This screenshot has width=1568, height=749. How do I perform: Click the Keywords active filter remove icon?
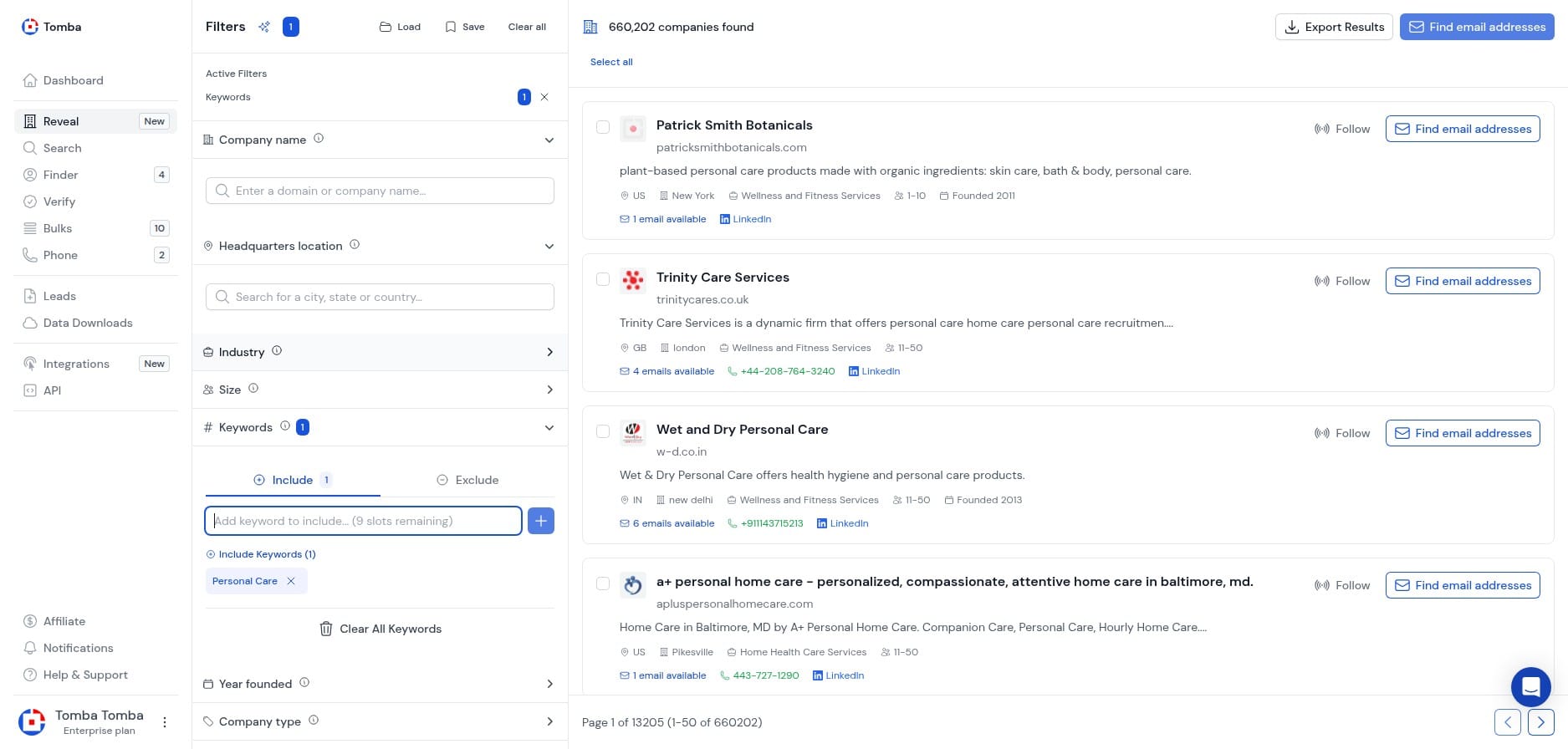[544, 97]
